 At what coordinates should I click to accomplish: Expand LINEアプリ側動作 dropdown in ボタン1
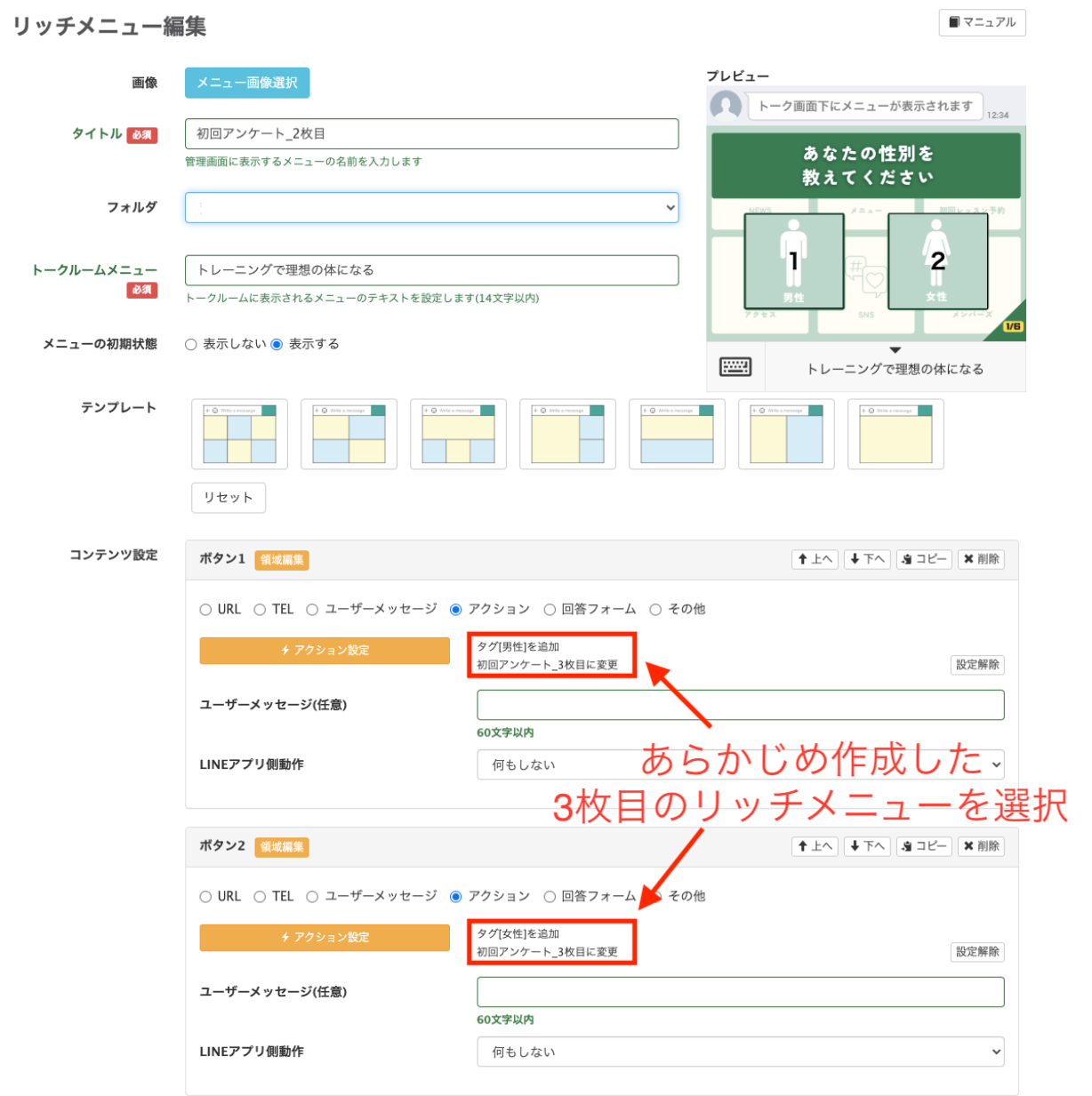(740, 764)
